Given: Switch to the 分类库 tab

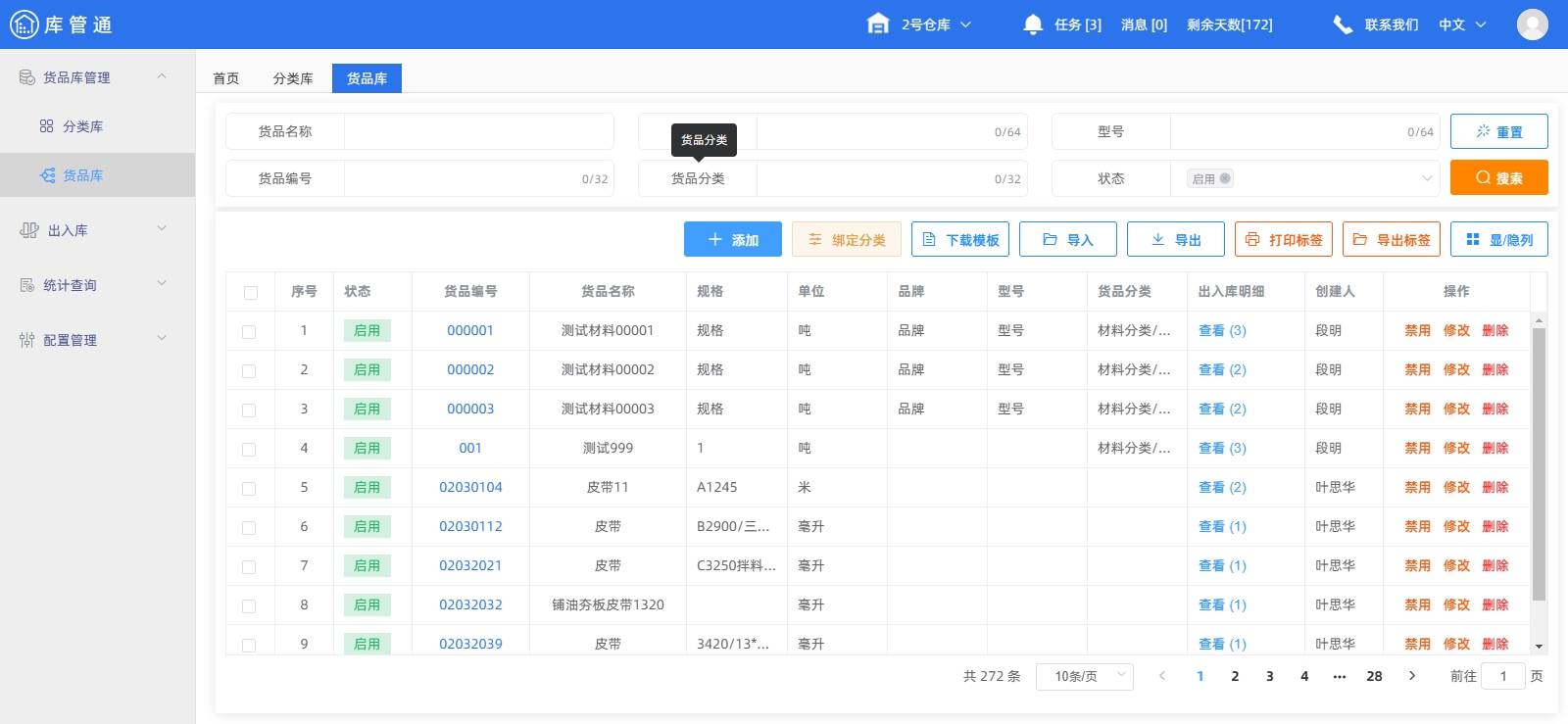Looking at the screenshot, I should (x=293, y=78).
